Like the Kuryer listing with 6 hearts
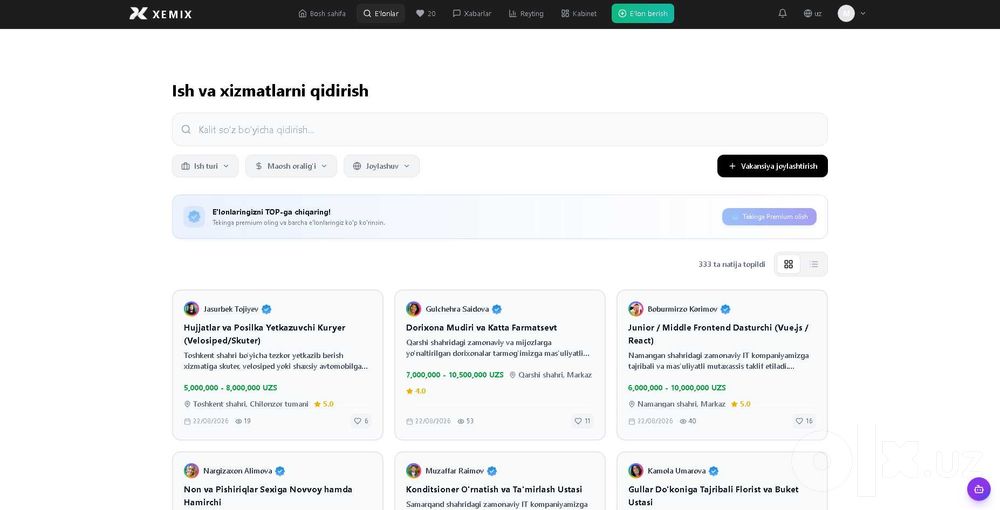 [361, 421]
